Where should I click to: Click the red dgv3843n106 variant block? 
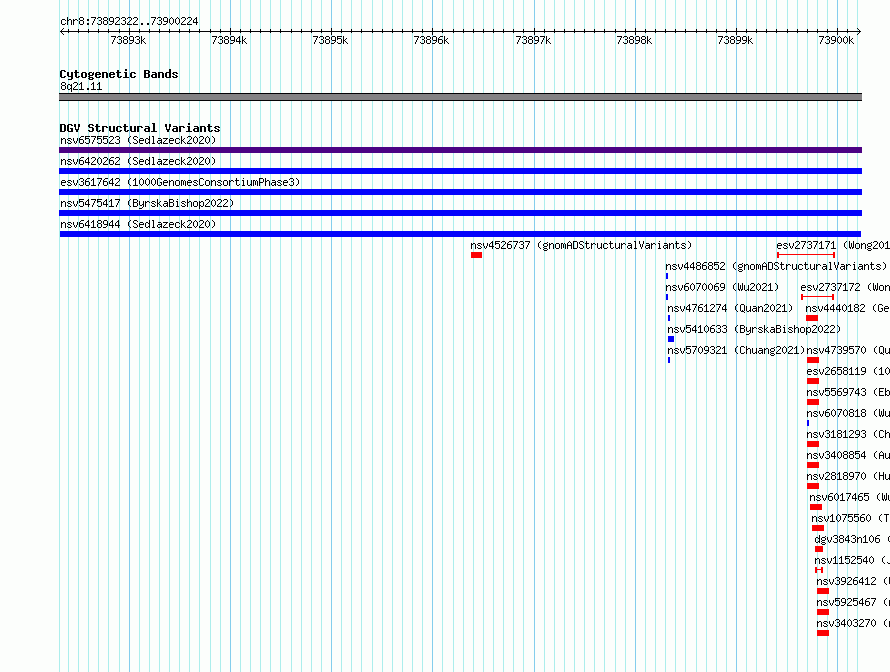818,549
